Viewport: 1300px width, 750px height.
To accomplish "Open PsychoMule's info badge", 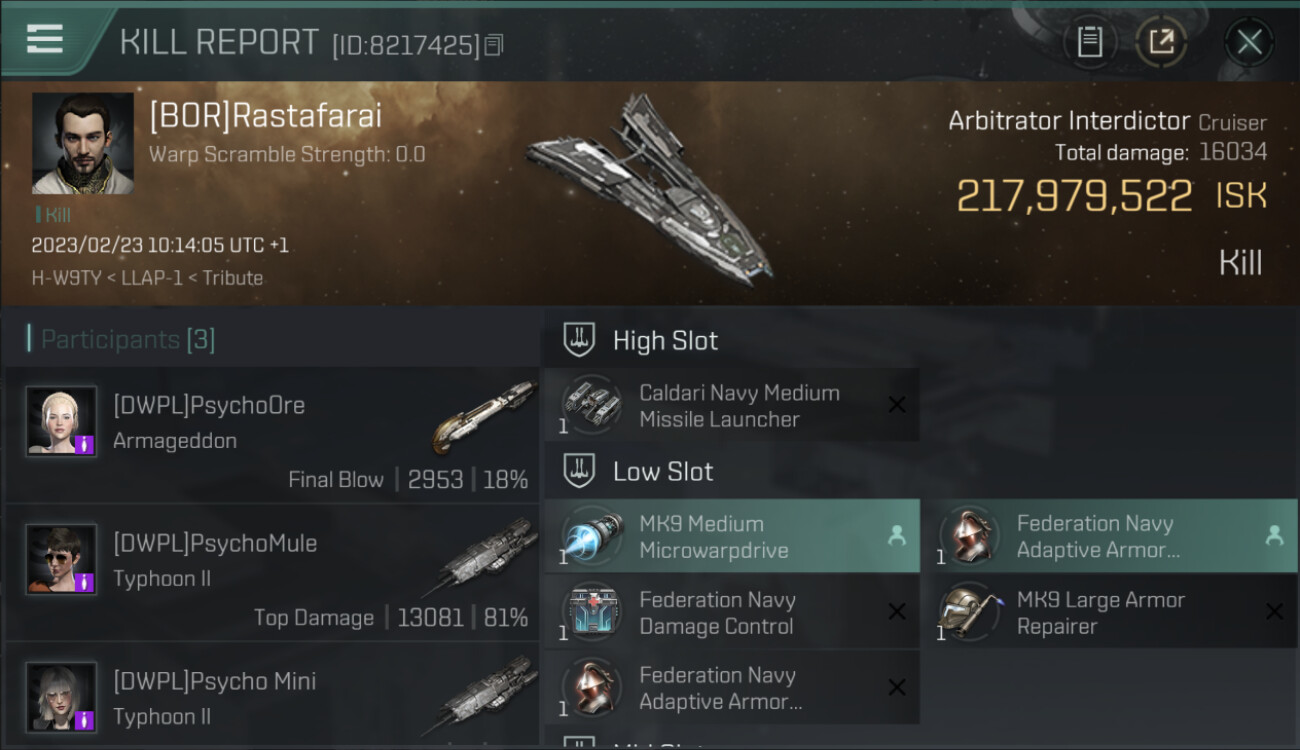I will point(85,581).
